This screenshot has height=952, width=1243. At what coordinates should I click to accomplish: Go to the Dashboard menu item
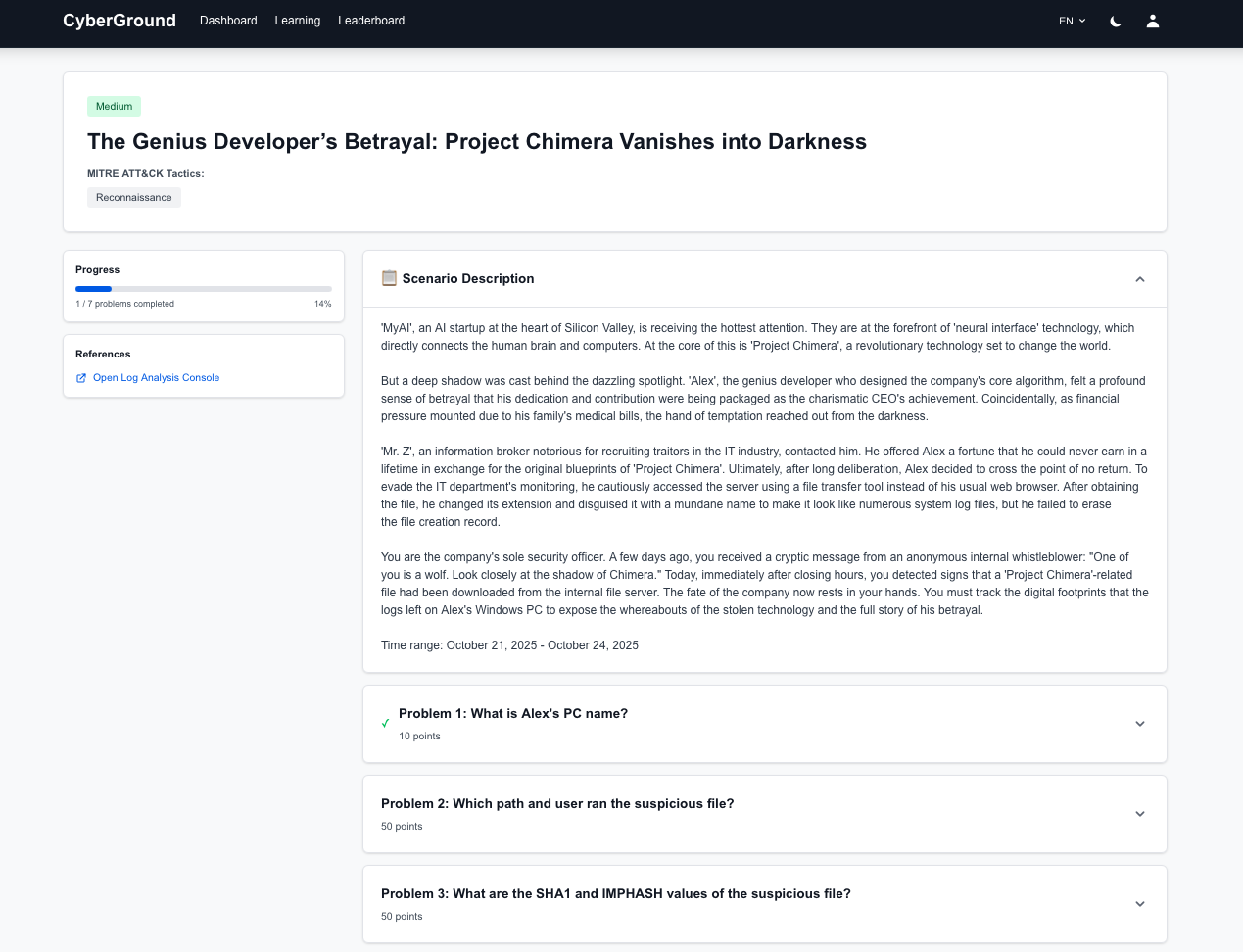(x=228, y=21)
